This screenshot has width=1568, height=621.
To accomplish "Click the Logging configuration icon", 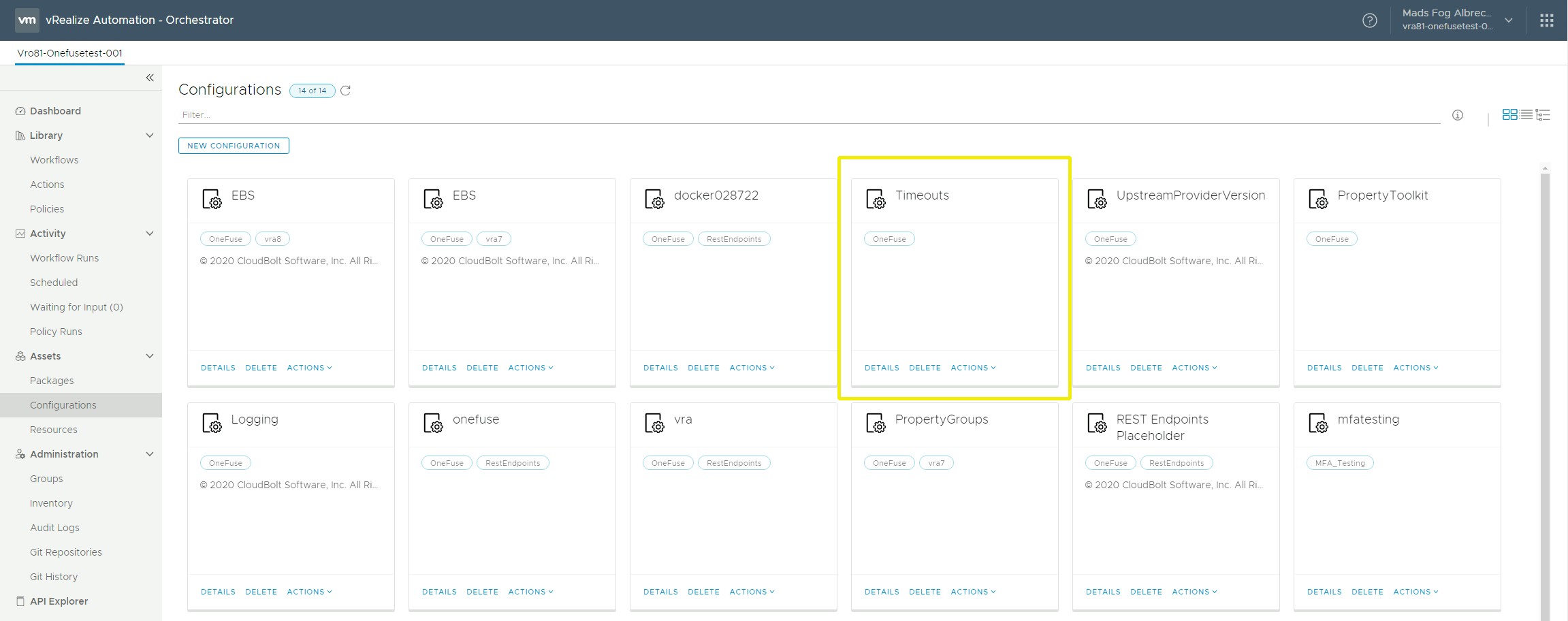I will tap(212, 423).
